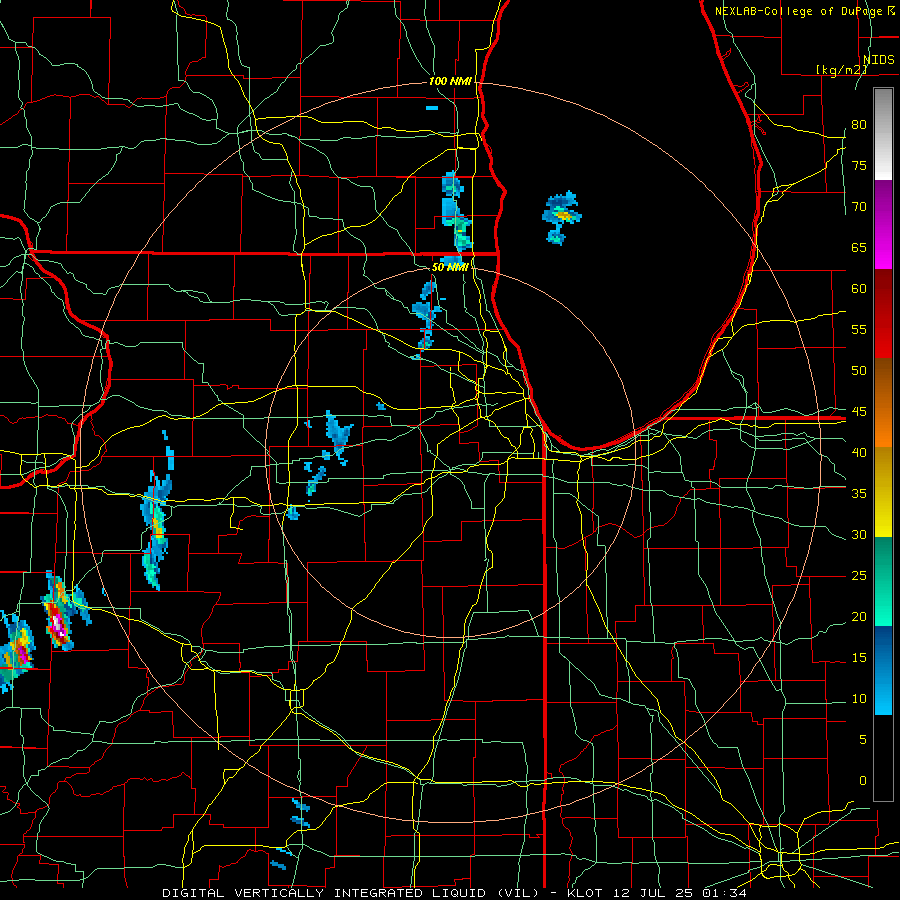Screen dimensions: 900x900
Task: Click the 50 NMI range ring label
Action: 451,267
